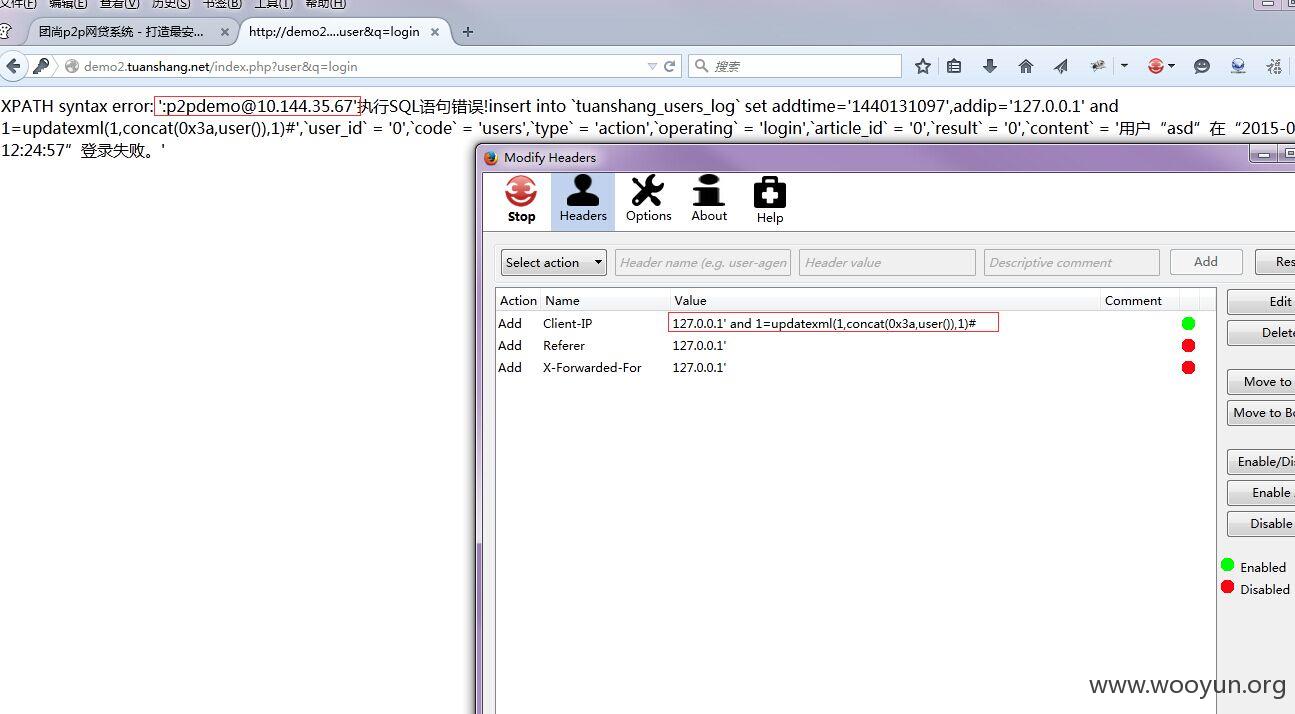The image size is (1295, 714).
Task: Focus the Header name input field
Action: 703,262
